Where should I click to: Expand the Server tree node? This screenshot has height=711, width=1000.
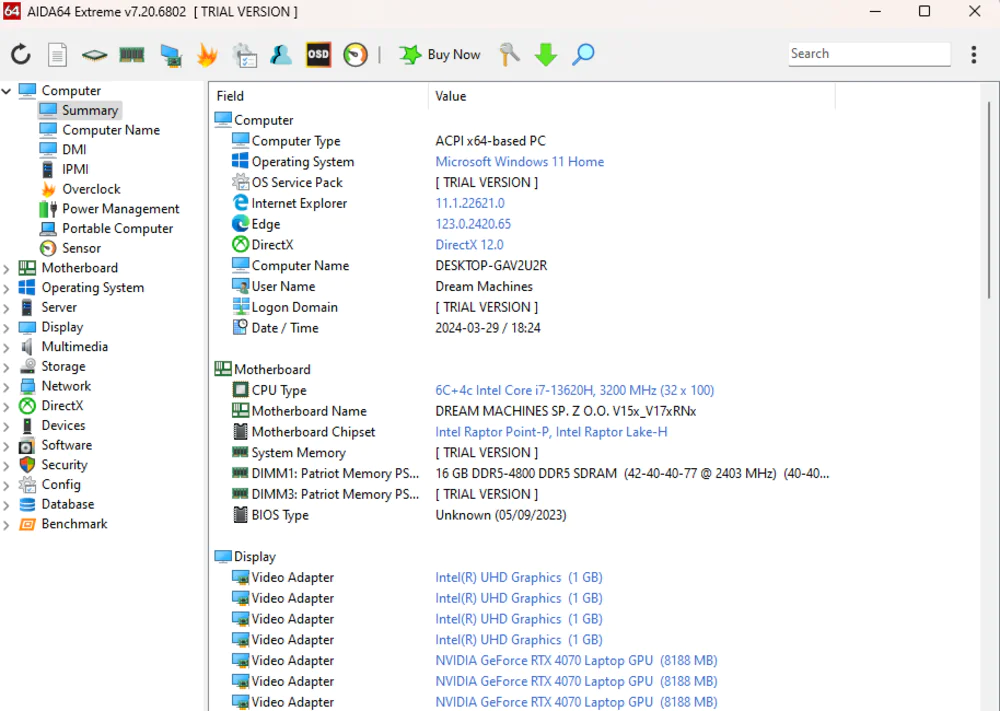(x=6, y=308)
